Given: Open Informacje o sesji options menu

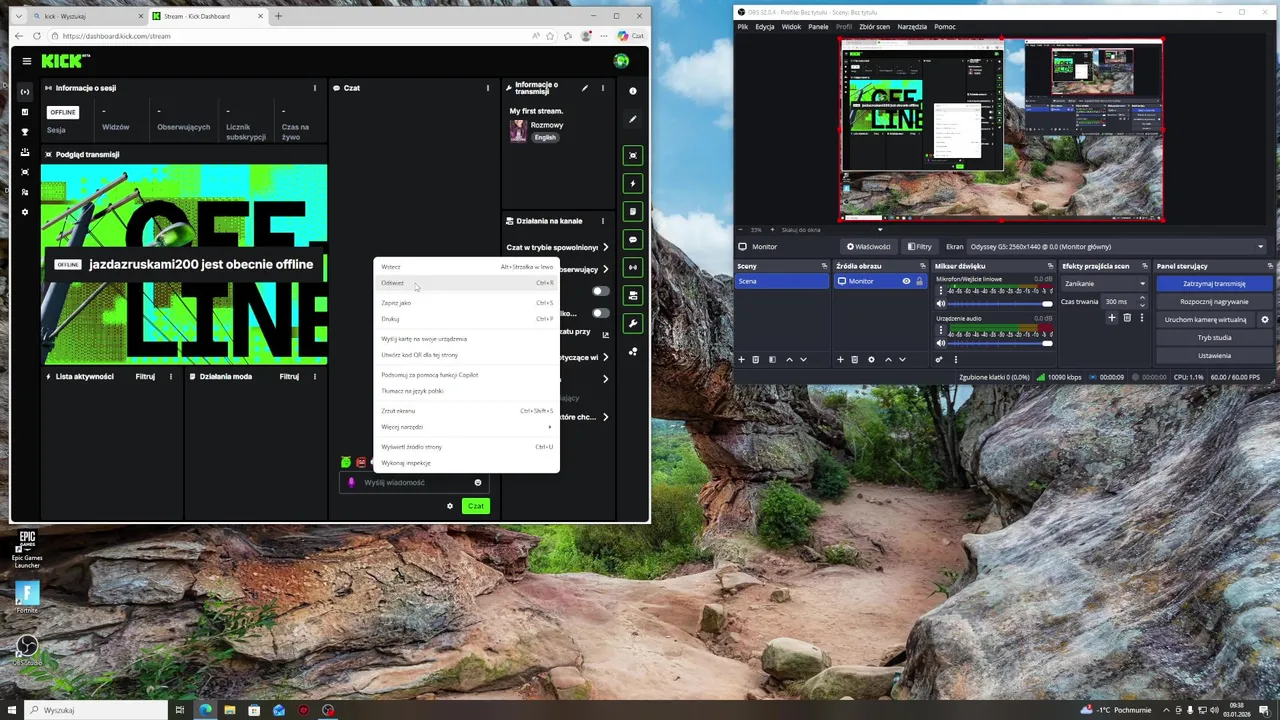Looking at the screenshot, I should (315, 88).
